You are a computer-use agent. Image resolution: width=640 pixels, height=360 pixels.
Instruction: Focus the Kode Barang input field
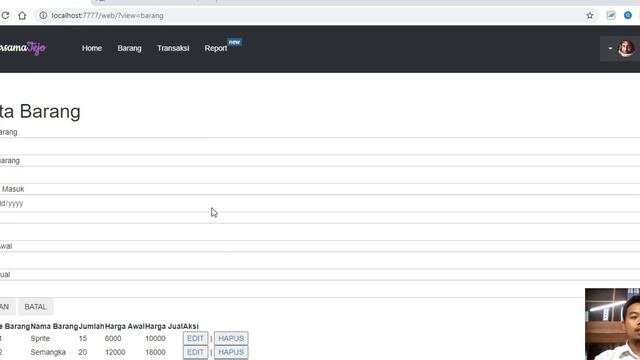(x=320, y=146)
